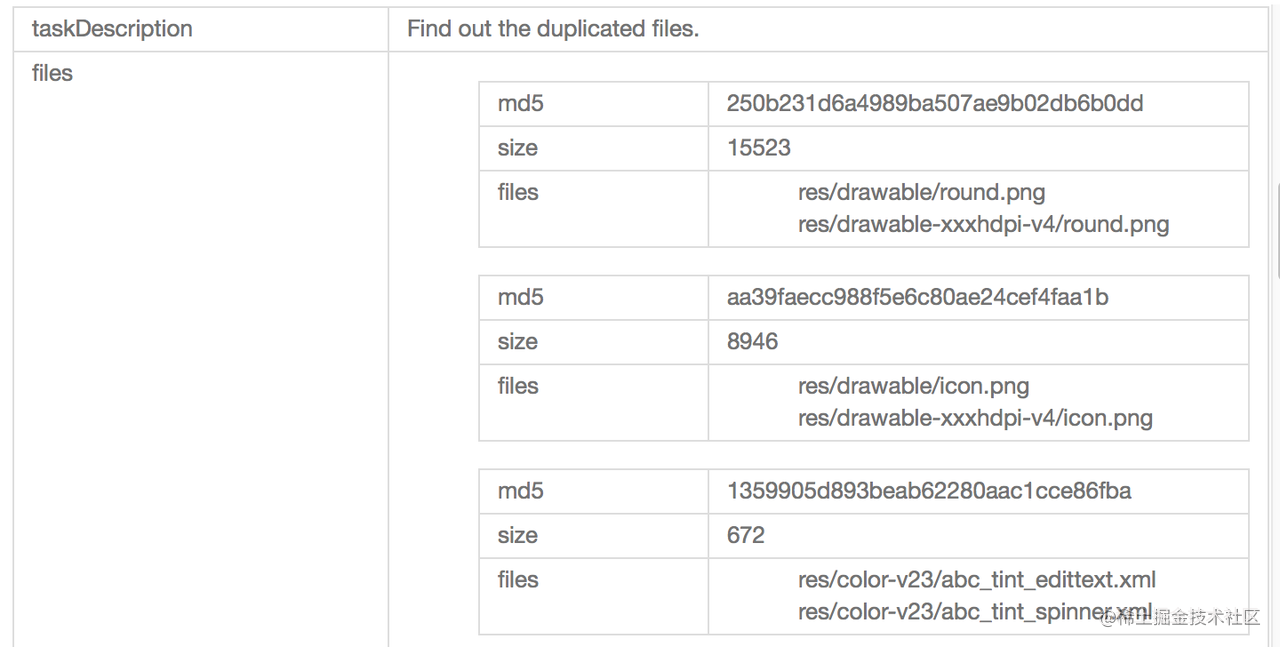The width and height of the screenshot is (1280, 647).
Task: Click the taskDescription header cell
Action: (200, 29)
